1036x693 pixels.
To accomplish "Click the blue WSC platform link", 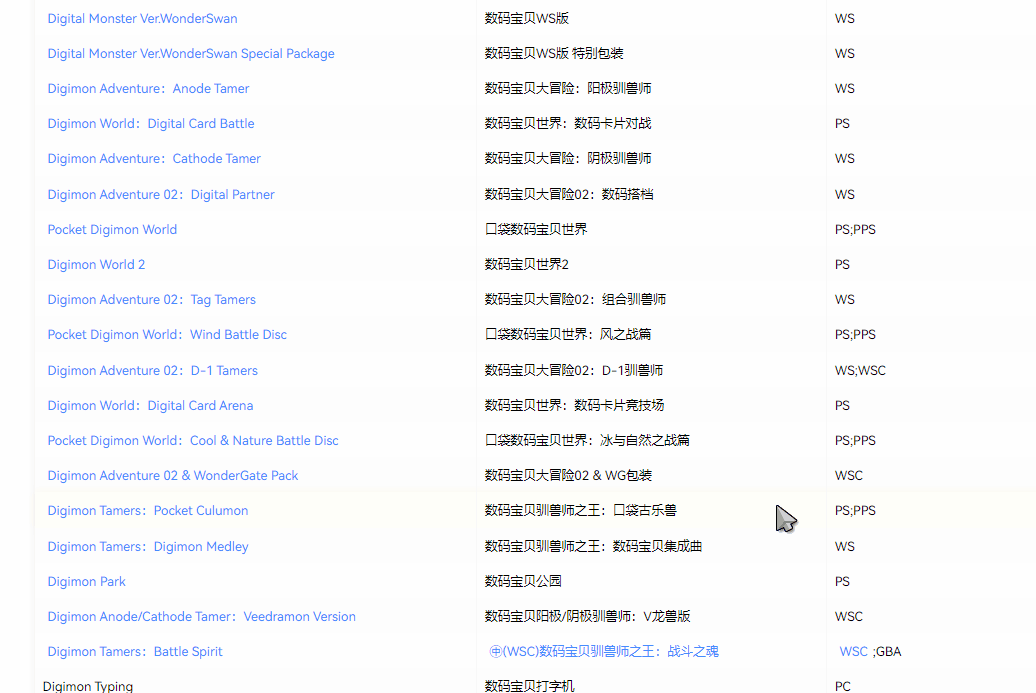I will point(853,651).
